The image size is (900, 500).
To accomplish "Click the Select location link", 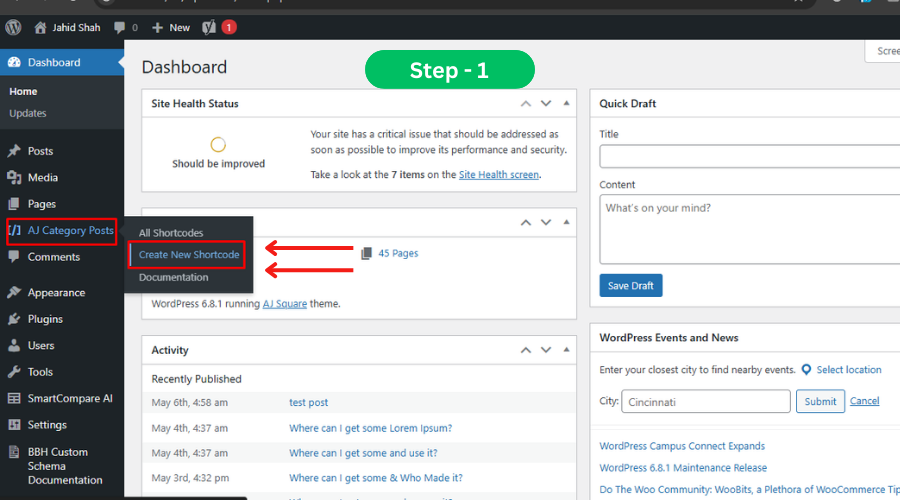I will coord(849,370).
